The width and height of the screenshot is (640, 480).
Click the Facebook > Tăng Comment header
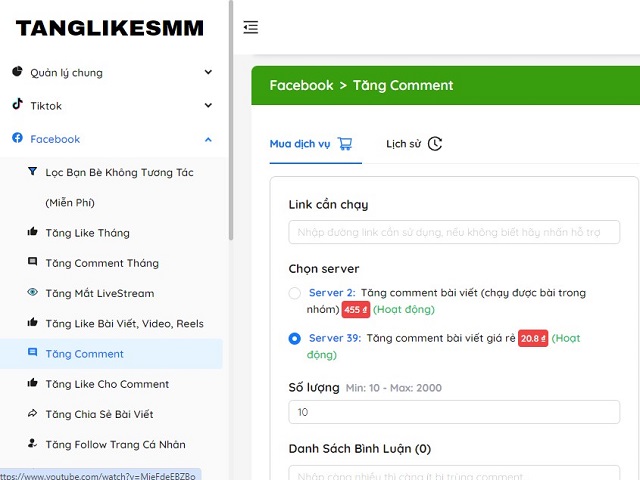tap(361, 85)
